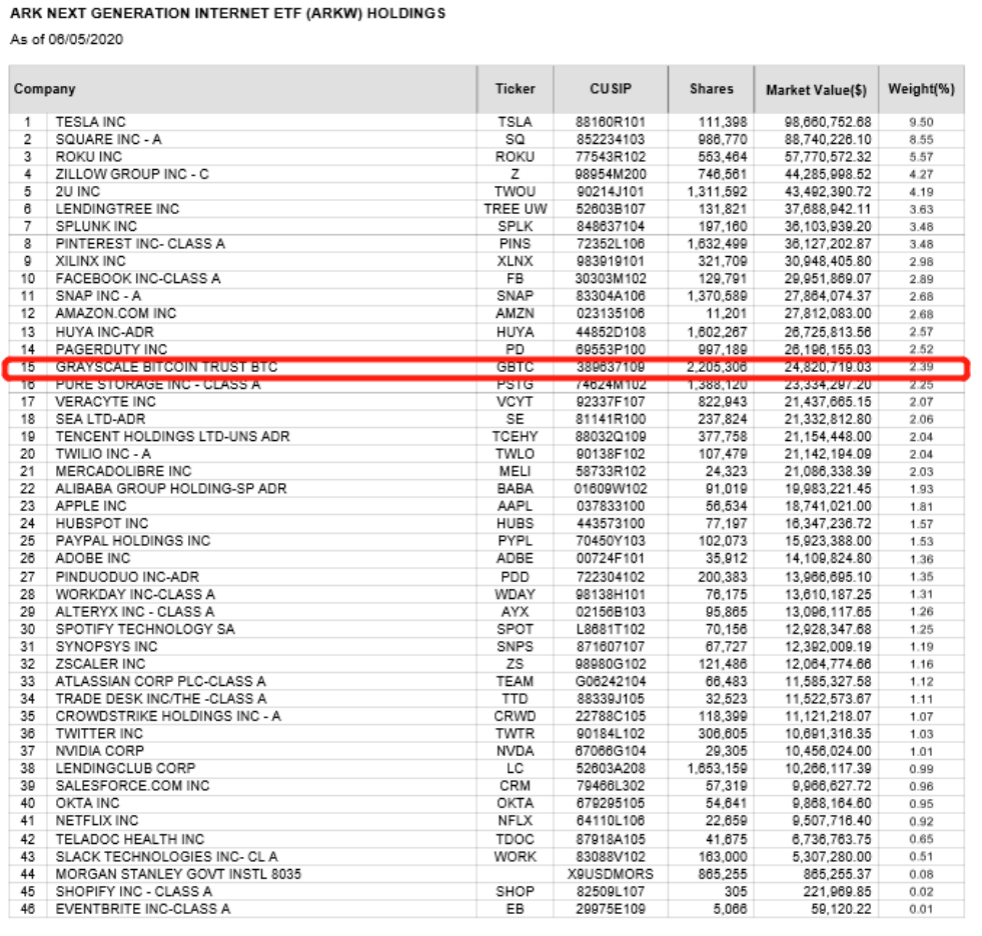
Task: Select the SQUARE INC - A company cell
Action: click(x=108, y=140)
